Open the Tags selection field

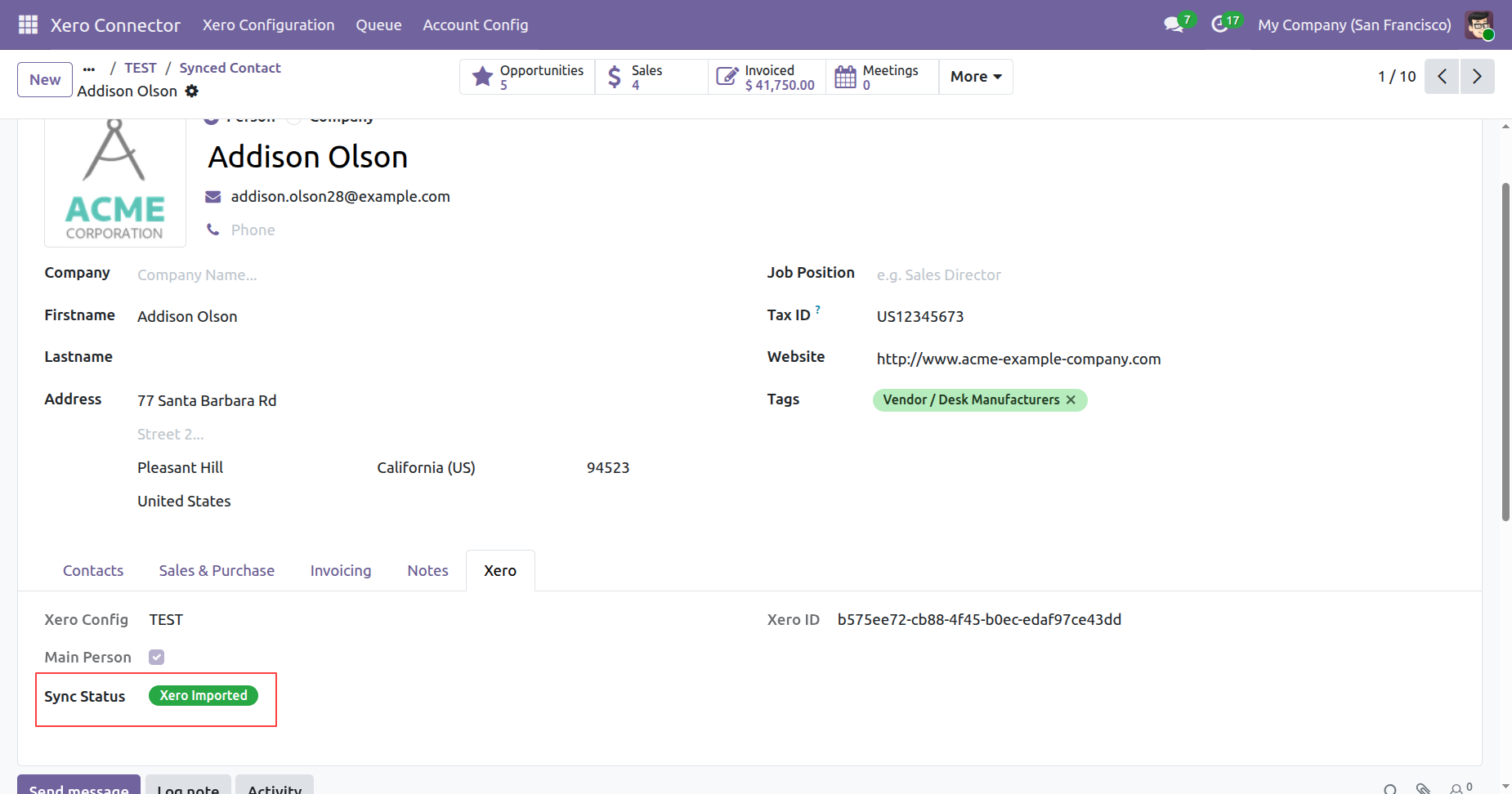pyautogui.click(x=1168, y=400)
